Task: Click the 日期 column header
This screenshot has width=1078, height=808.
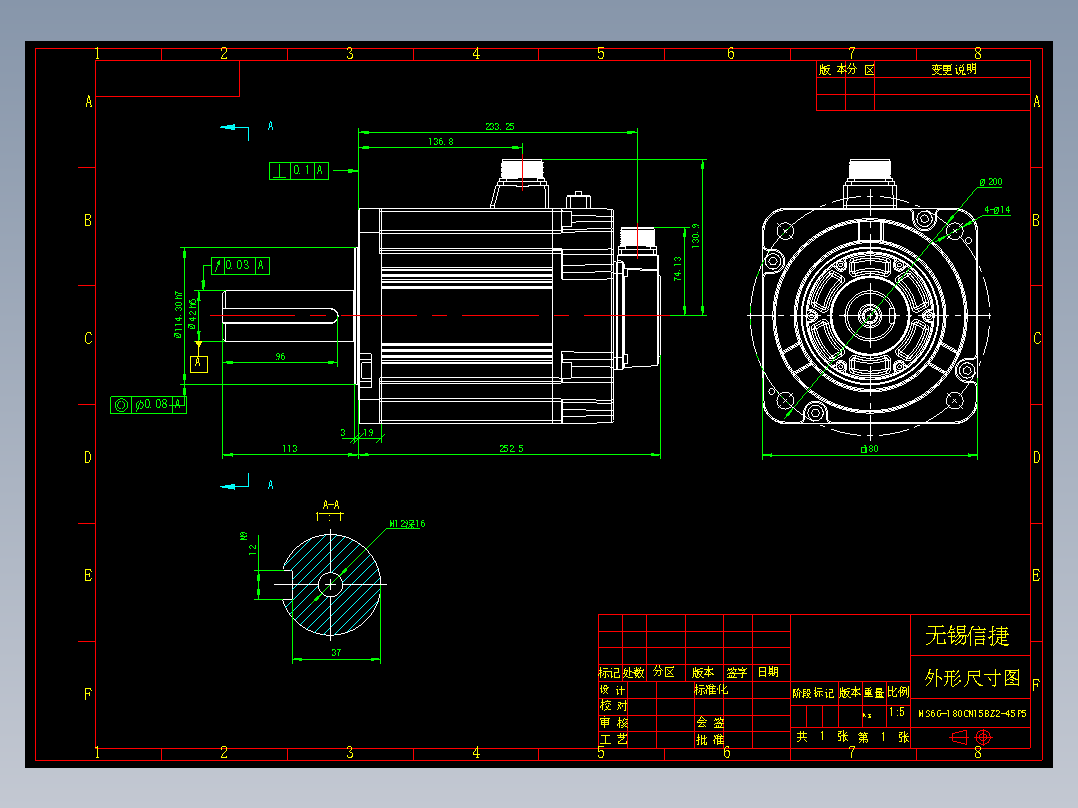Action: point(768,672)
